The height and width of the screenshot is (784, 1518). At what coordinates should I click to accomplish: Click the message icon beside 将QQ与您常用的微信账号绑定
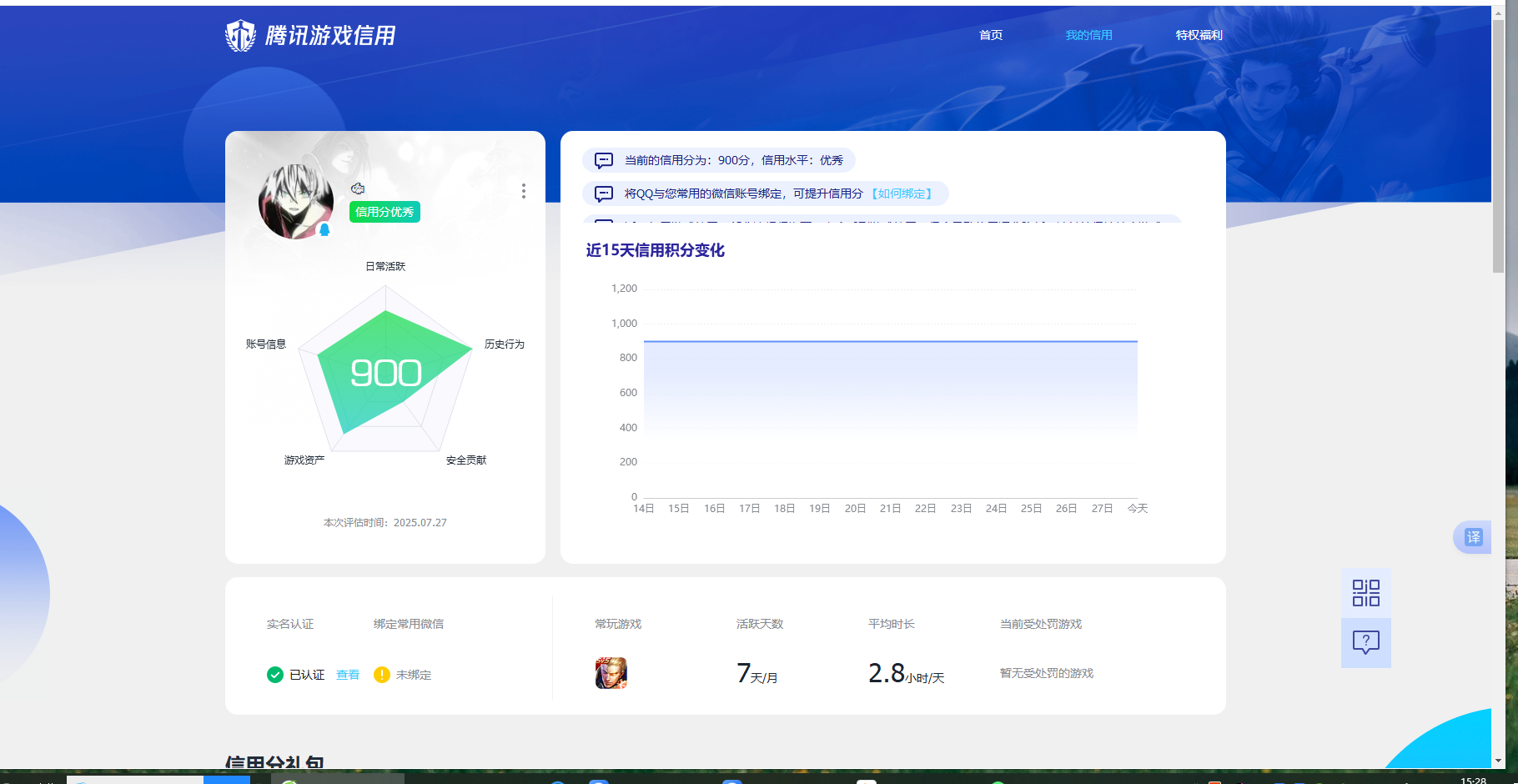click(x=604, y=193)
